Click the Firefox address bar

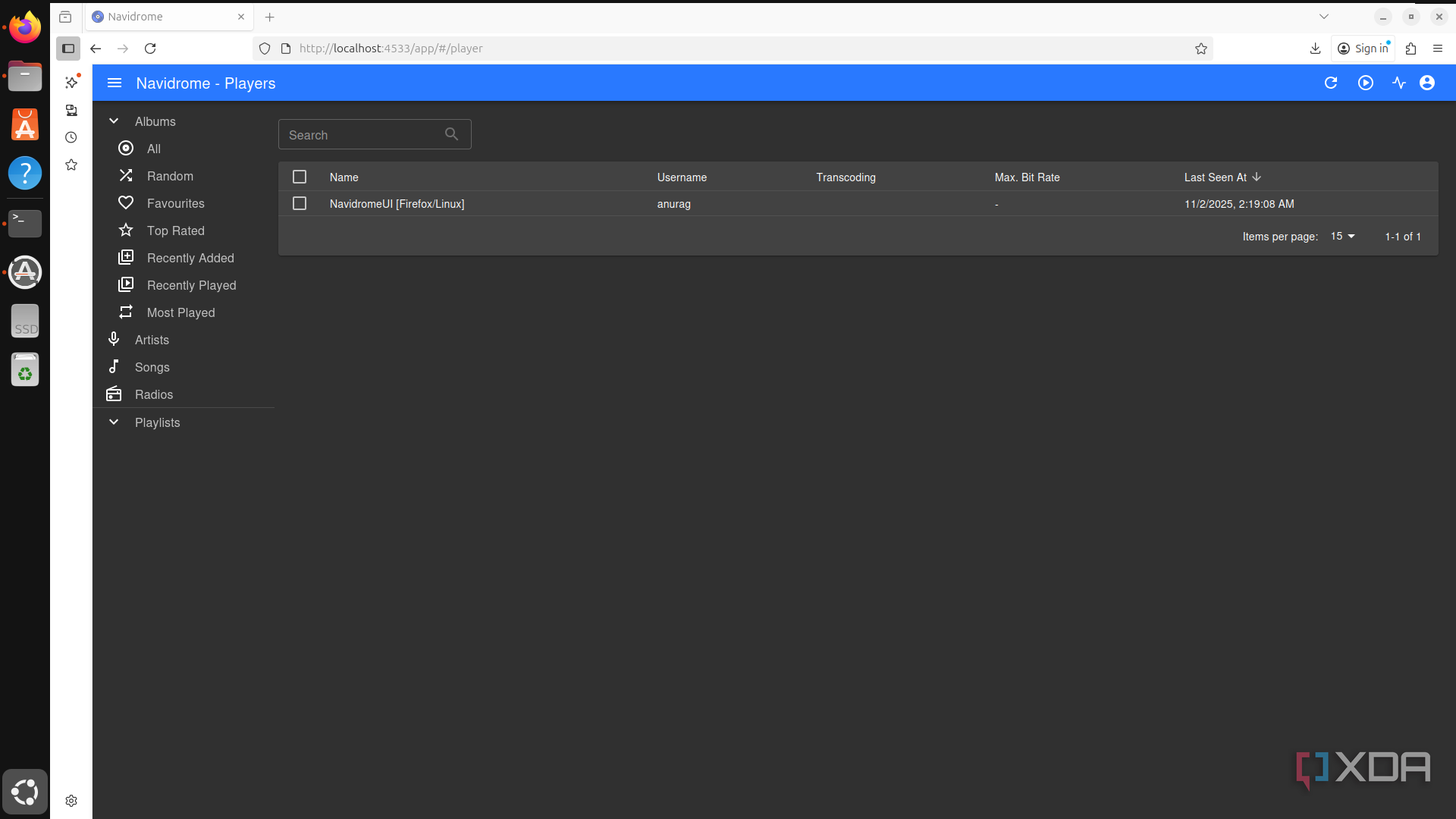tap(732, 49)
